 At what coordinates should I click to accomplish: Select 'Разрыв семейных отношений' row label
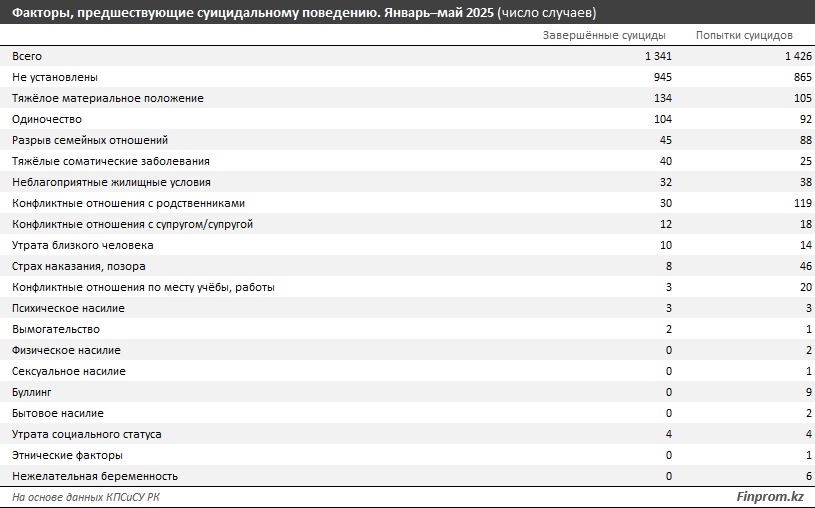coord(90,140)
